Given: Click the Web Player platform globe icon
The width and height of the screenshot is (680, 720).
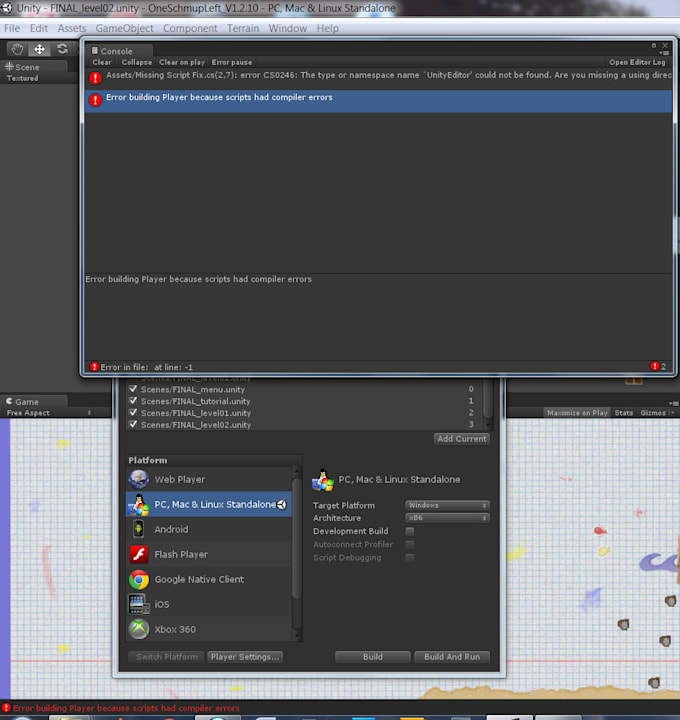Looking at the screenshot, I should tap(139, 479).
